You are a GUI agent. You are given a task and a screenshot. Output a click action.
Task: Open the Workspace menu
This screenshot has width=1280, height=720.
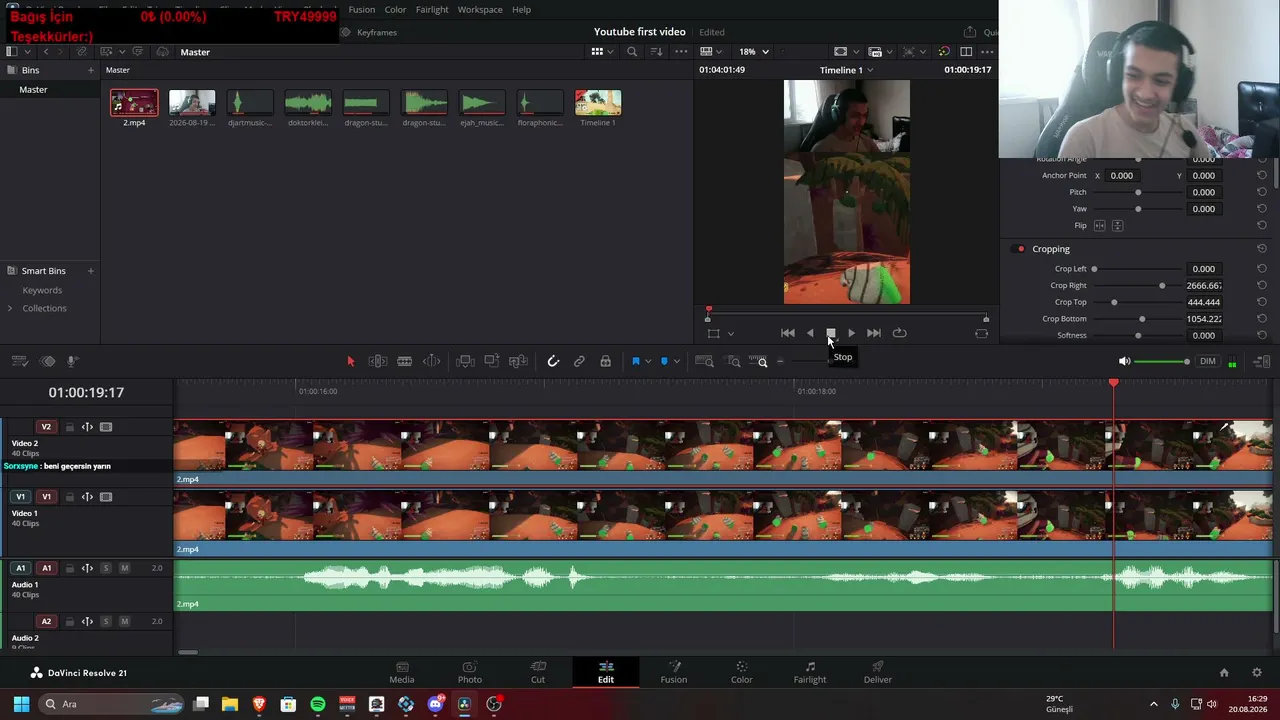(480, 10)
